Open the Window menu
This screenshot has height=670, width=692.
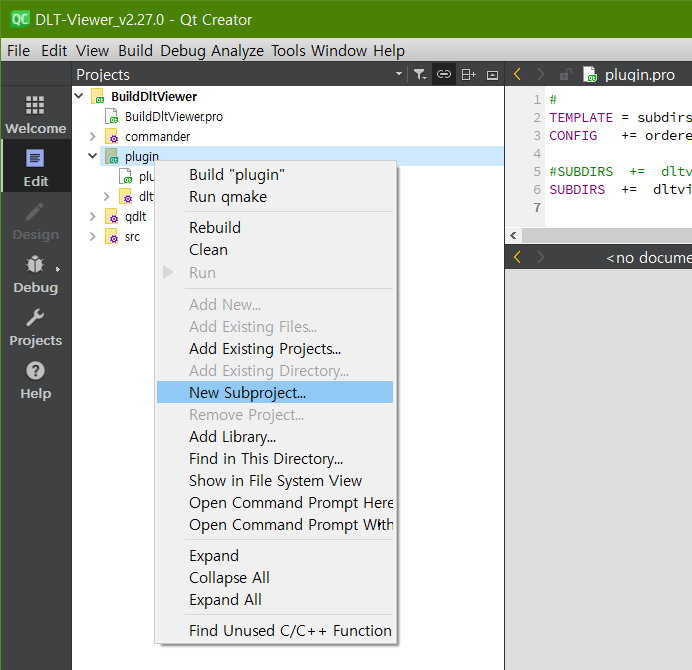pyautogui.click(x=339, y=51)
